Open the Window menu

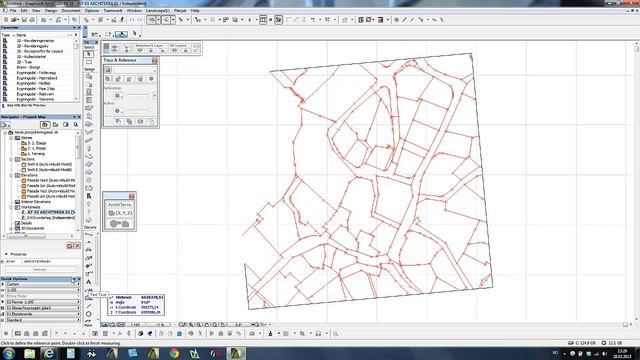tap(134, 11)
